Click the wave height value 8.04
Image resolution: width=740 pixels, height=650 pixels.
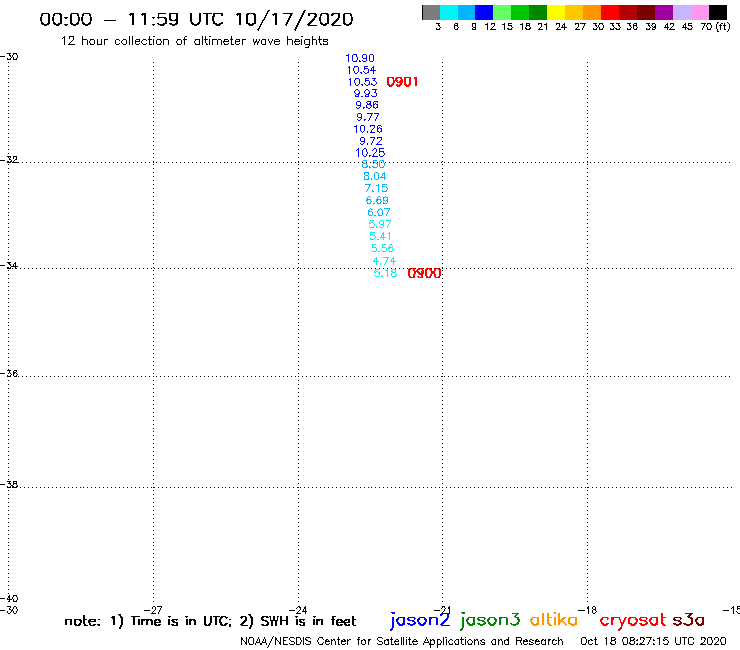coord(375,177)
